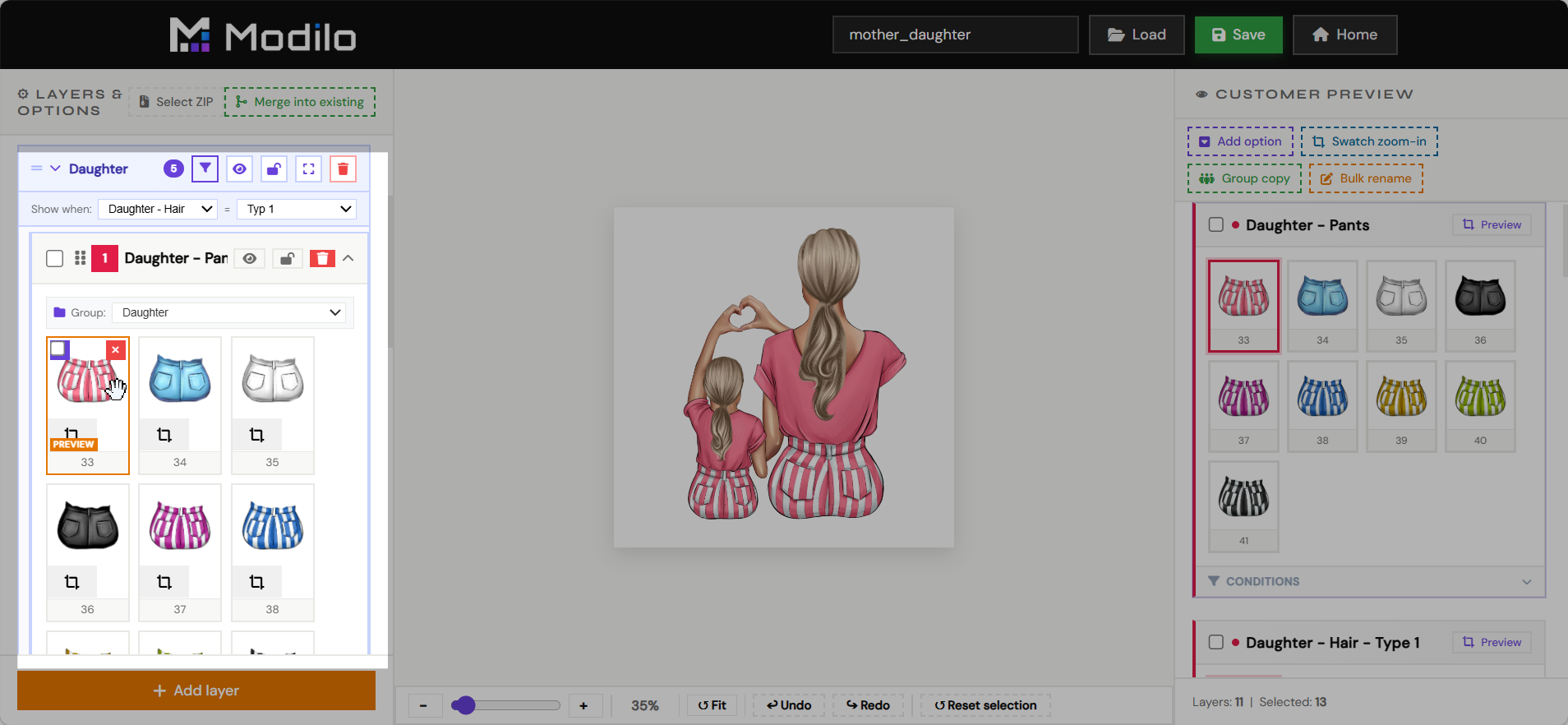The image size is (1568, 725).
Task: Open the Group dropdown set to Daughter
Action: click(x=228, y=312)
